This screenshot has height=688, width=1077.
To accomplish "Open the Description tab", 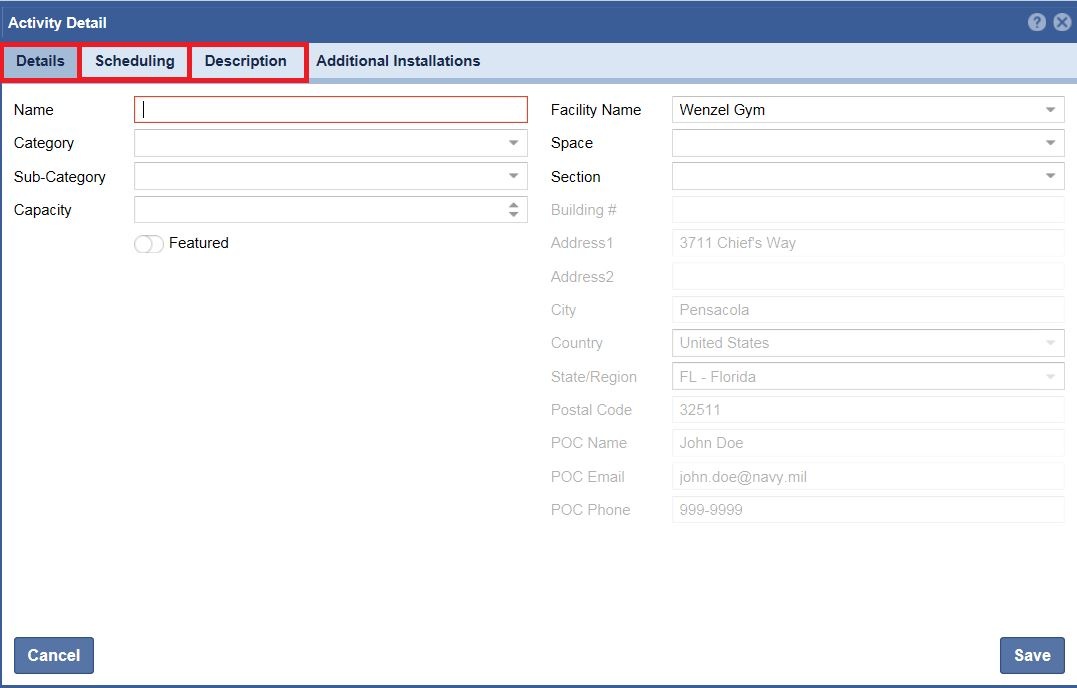I will (246, 61).
